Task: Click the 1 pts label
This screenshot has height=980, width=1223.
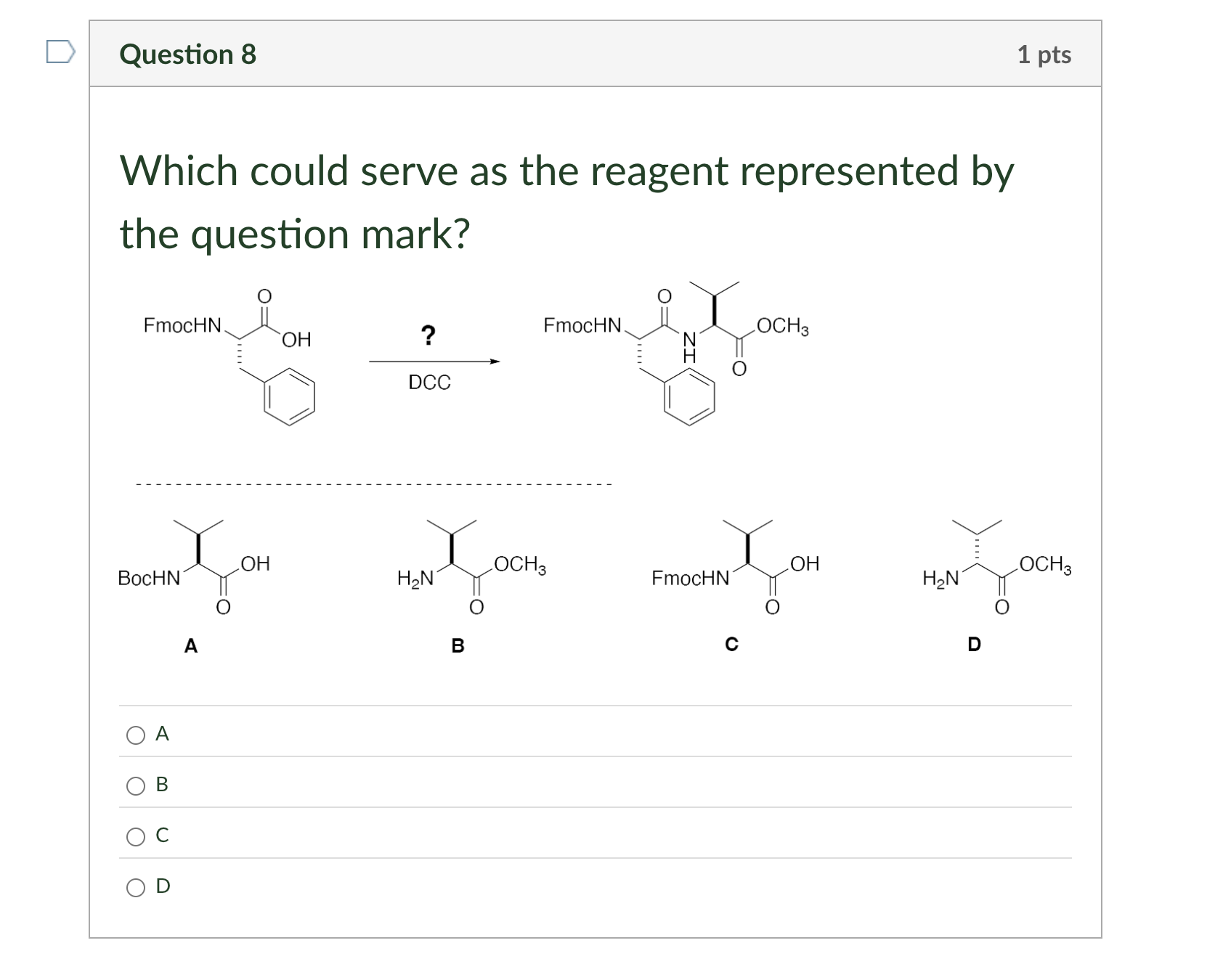Action: 1044,54
